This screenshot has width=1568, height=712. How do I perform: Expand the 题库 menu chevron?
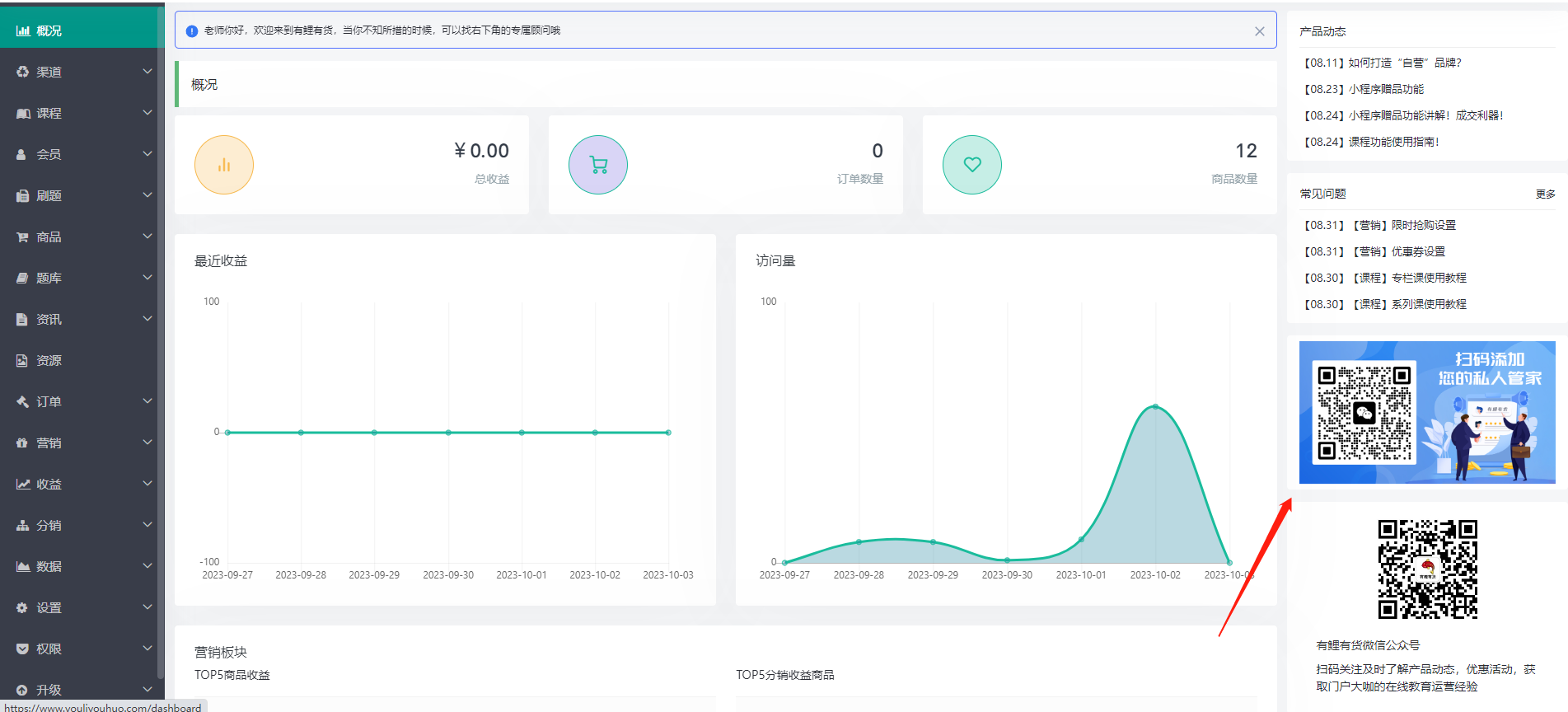pos(147,278)
